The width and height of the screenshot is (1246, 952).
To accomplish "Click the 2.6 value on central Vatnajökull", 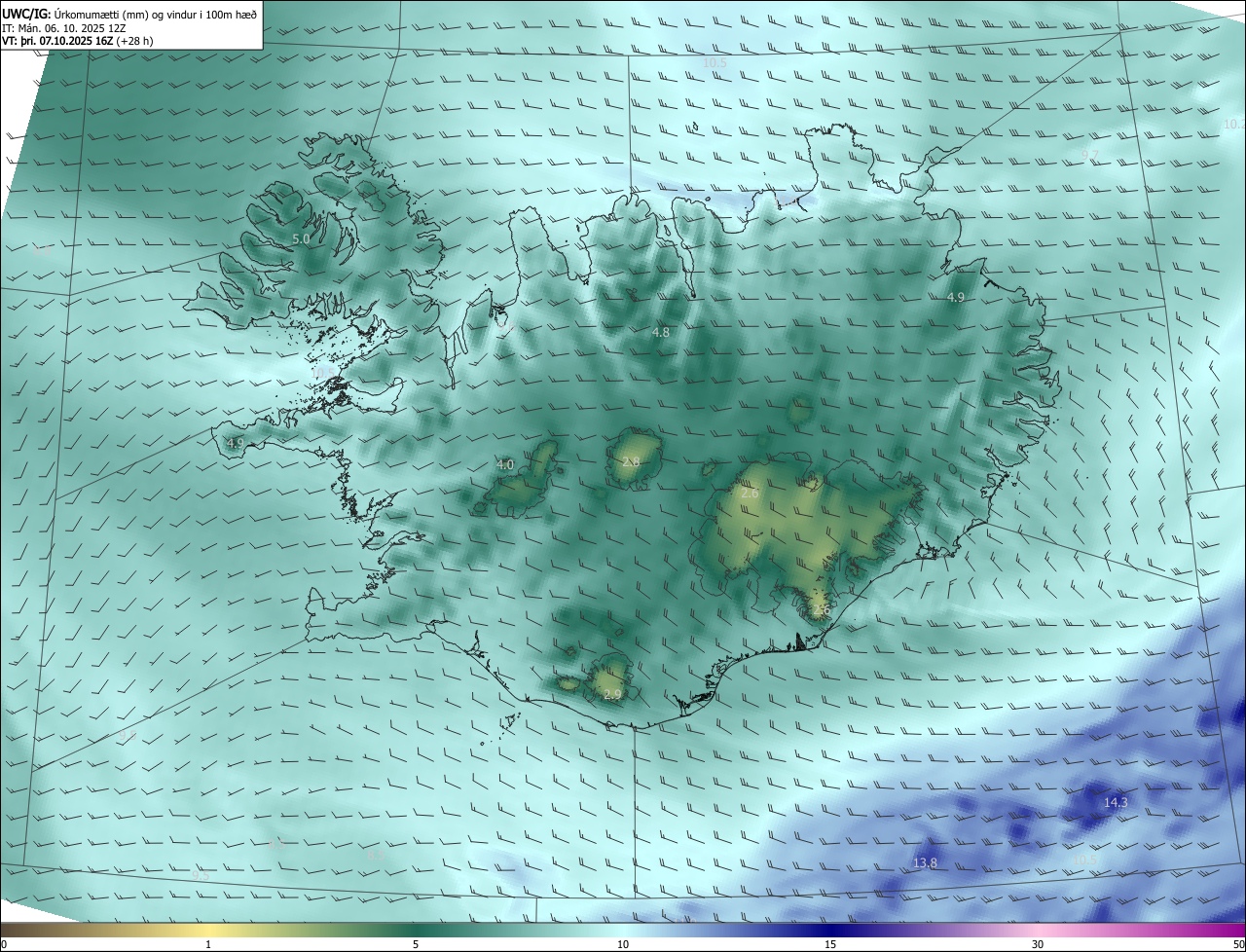I will point(750,494).
